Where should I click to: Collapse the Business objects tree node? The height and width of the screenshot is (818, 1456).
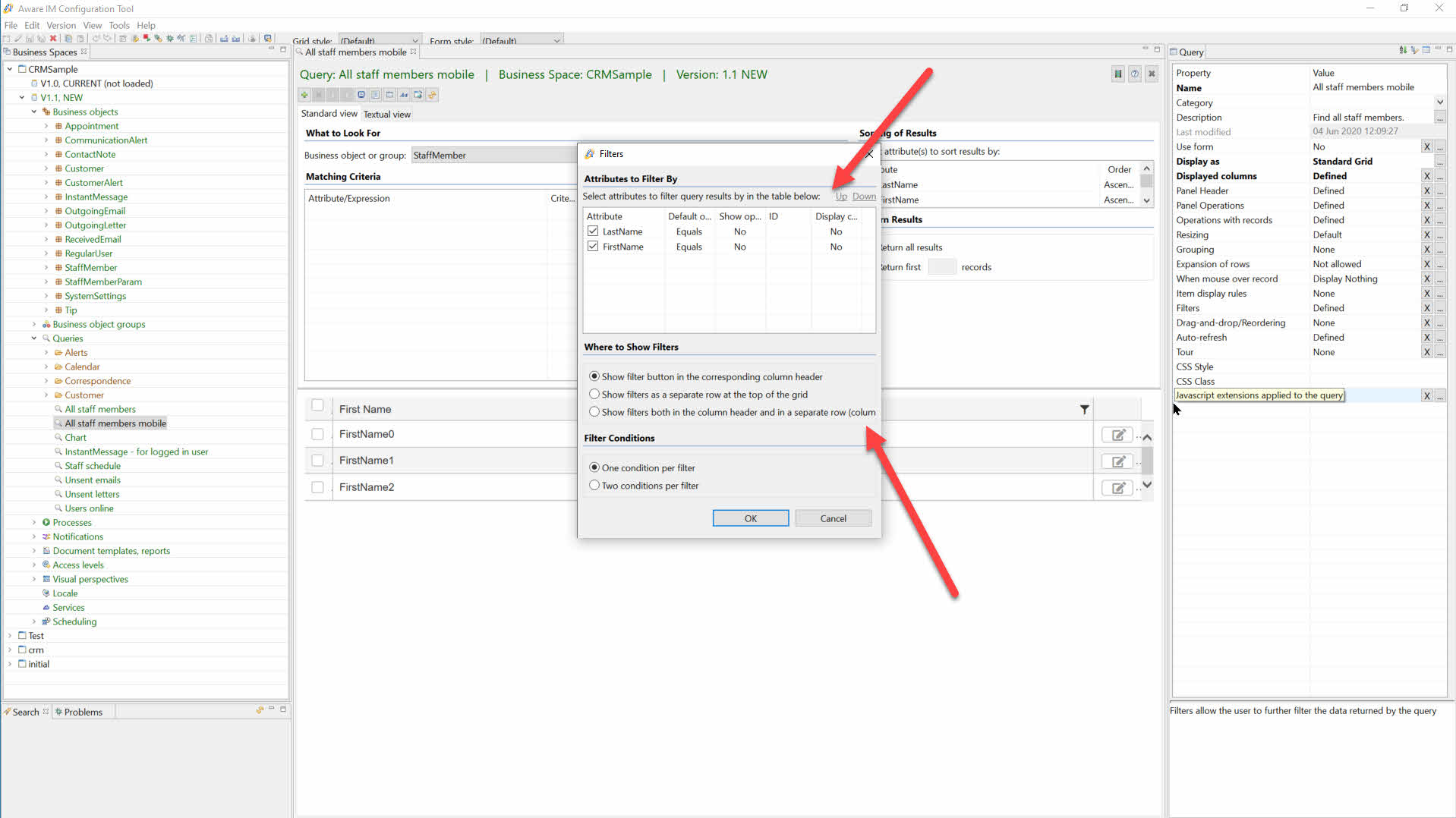34,112
